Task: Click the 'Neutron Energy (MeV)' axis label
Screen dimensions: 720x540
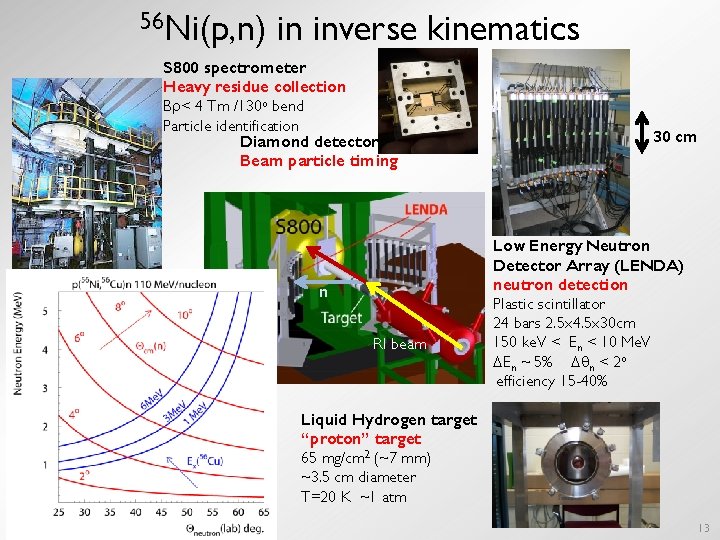Action: tap(18, 344)
